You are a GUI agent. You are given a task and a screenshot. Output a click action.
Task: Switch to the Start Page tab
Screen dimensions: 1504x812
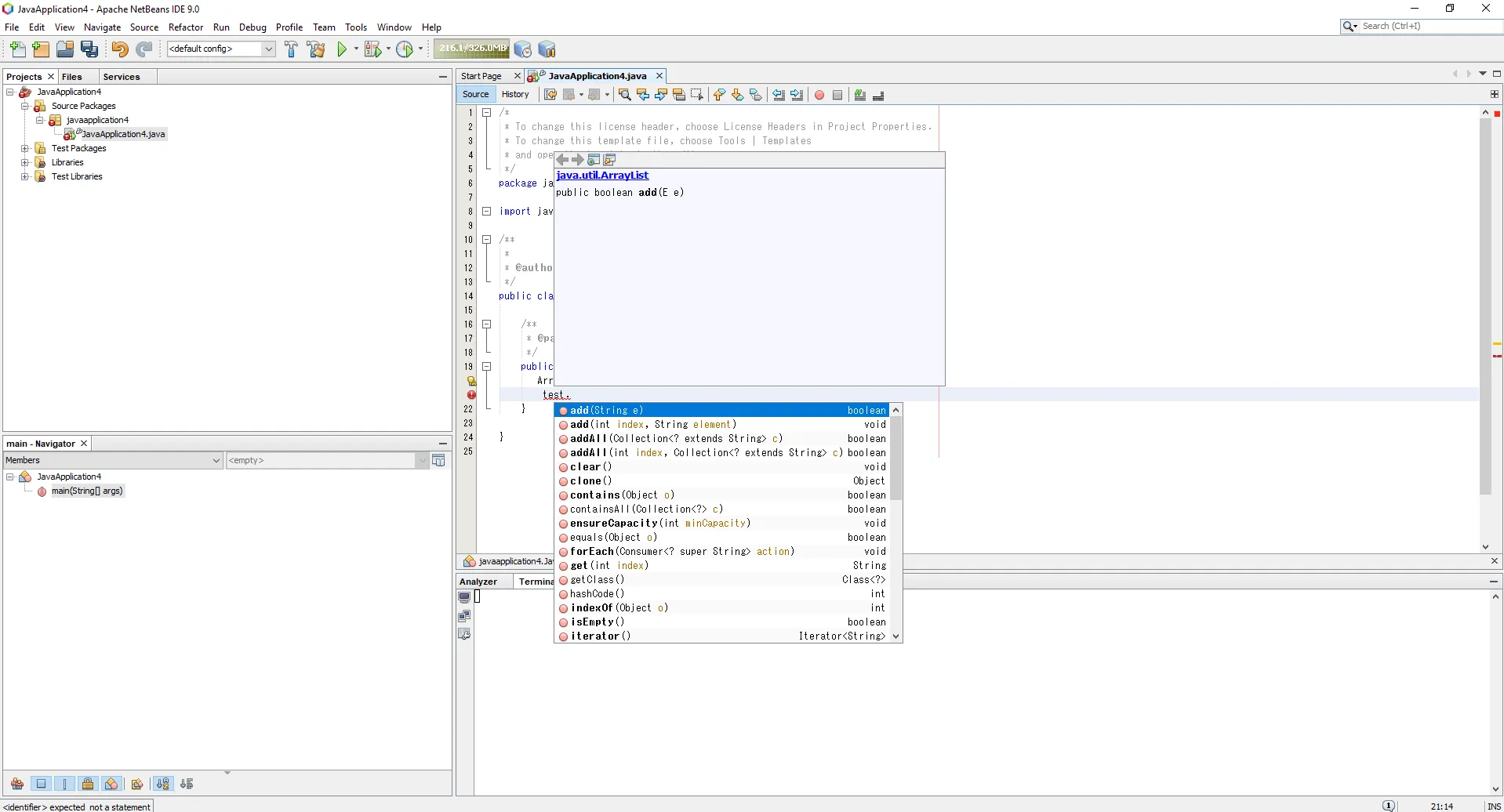(x=481, y=76)
